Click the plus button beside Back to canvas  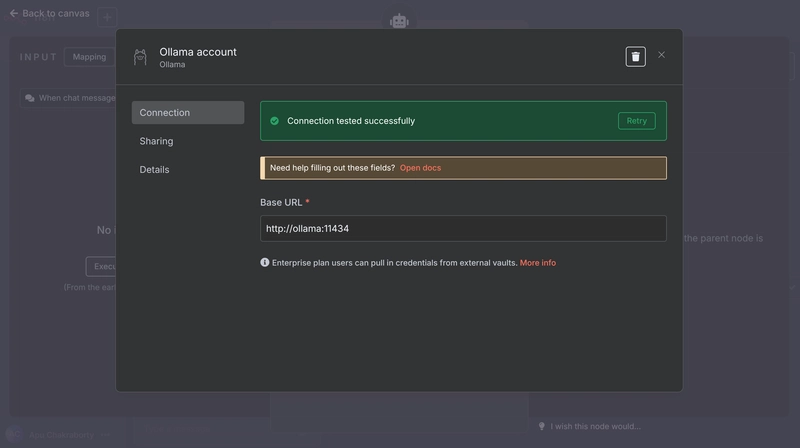pyautogui.click(x=107, y=17)
